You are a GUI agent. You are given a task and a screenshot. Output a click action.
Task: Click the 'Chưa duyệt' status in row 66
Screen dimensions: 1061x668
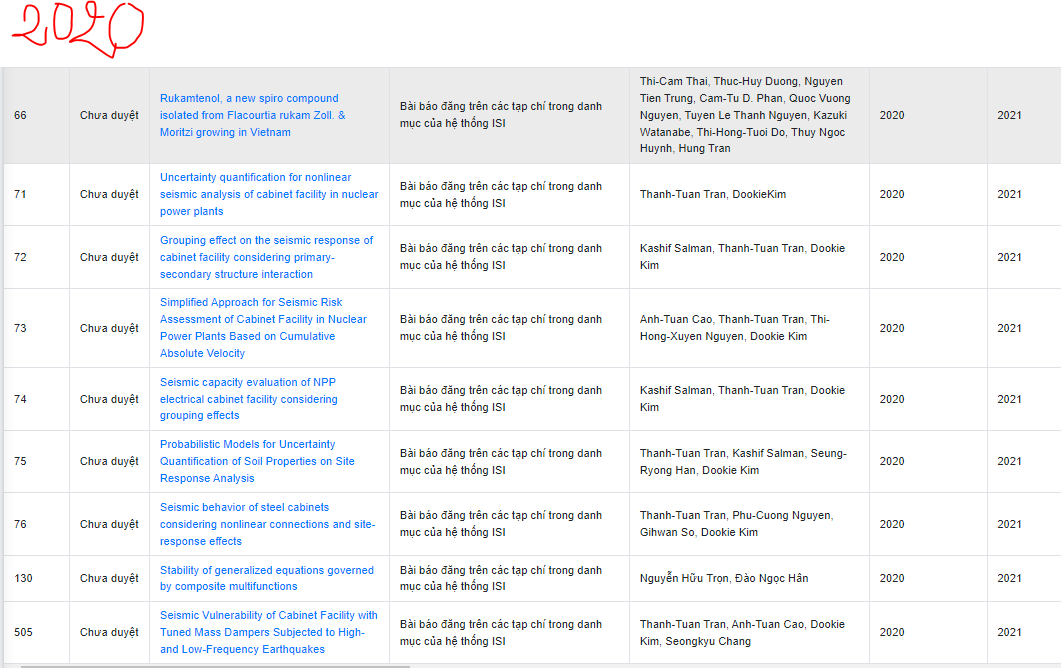pos(109,115)
